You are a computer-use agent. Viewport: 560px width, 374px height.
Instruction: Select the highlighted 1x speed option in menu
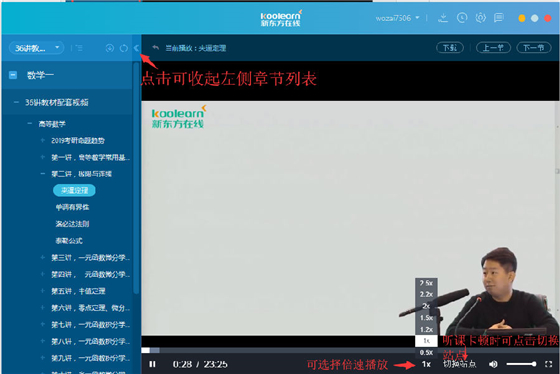pyautogui.click(x=426, y=341)
